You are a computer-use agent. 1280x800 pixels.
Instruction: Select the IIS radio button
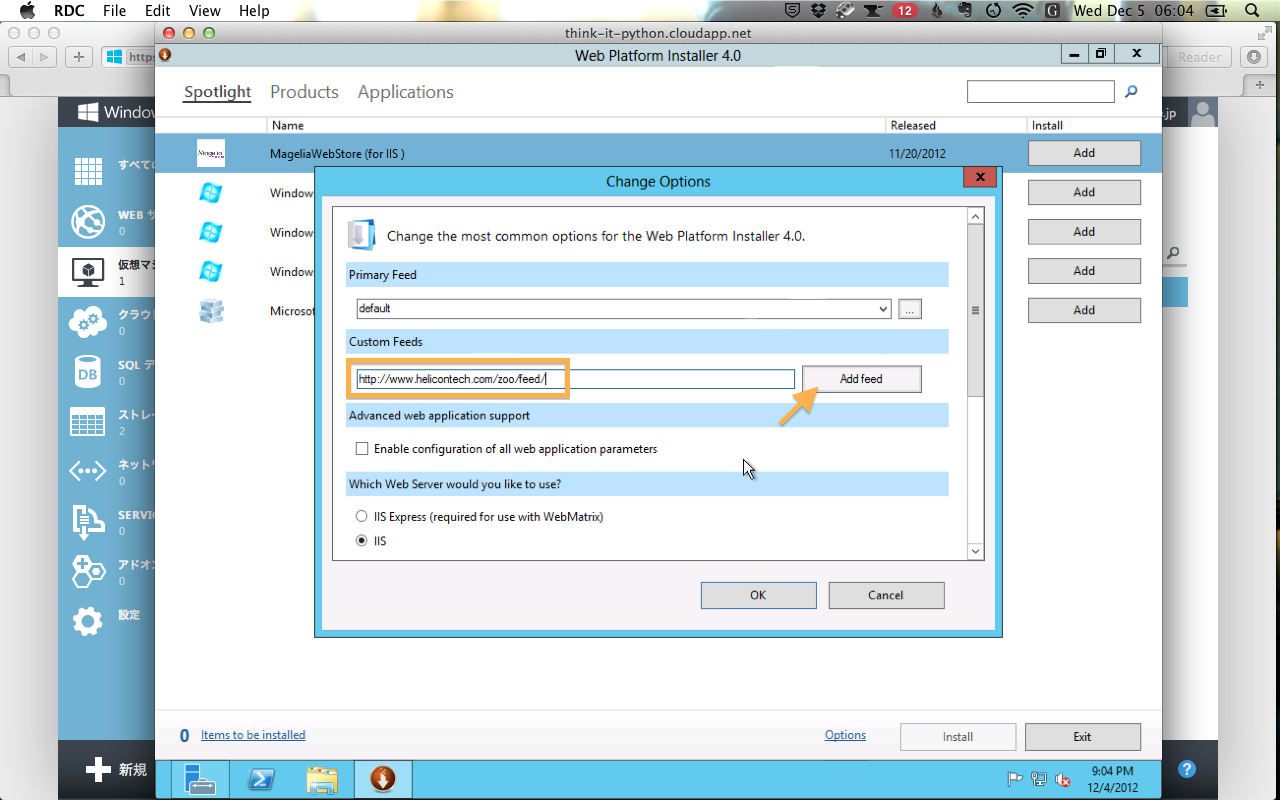coord(362,541)
